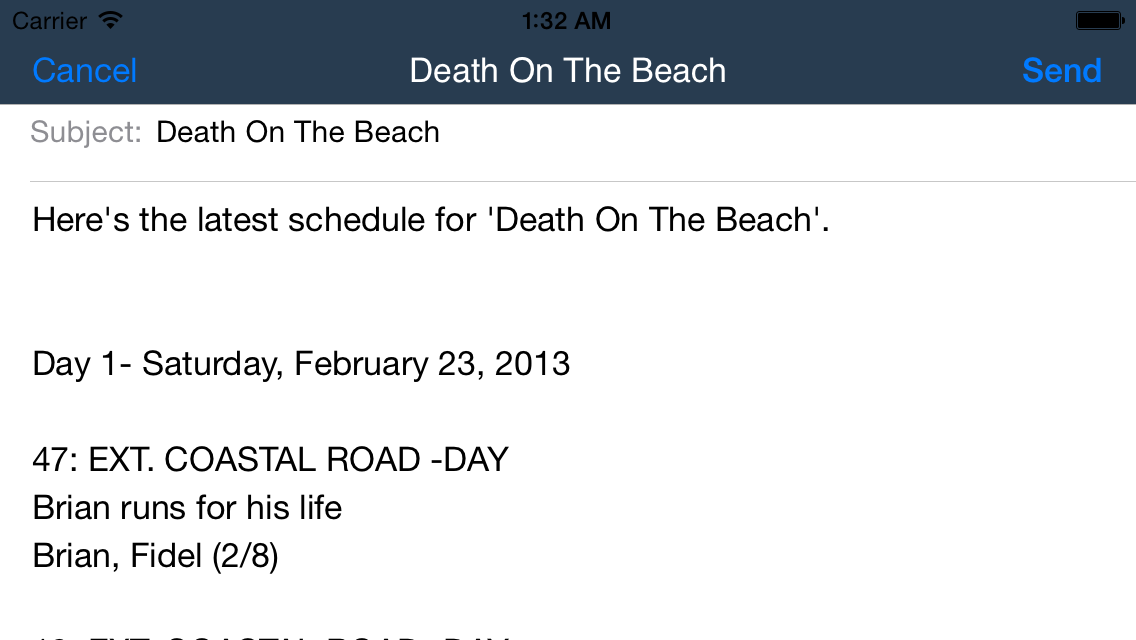1136x640 pixels.
Task: Tap the navigation bar title
Action: 567,71
